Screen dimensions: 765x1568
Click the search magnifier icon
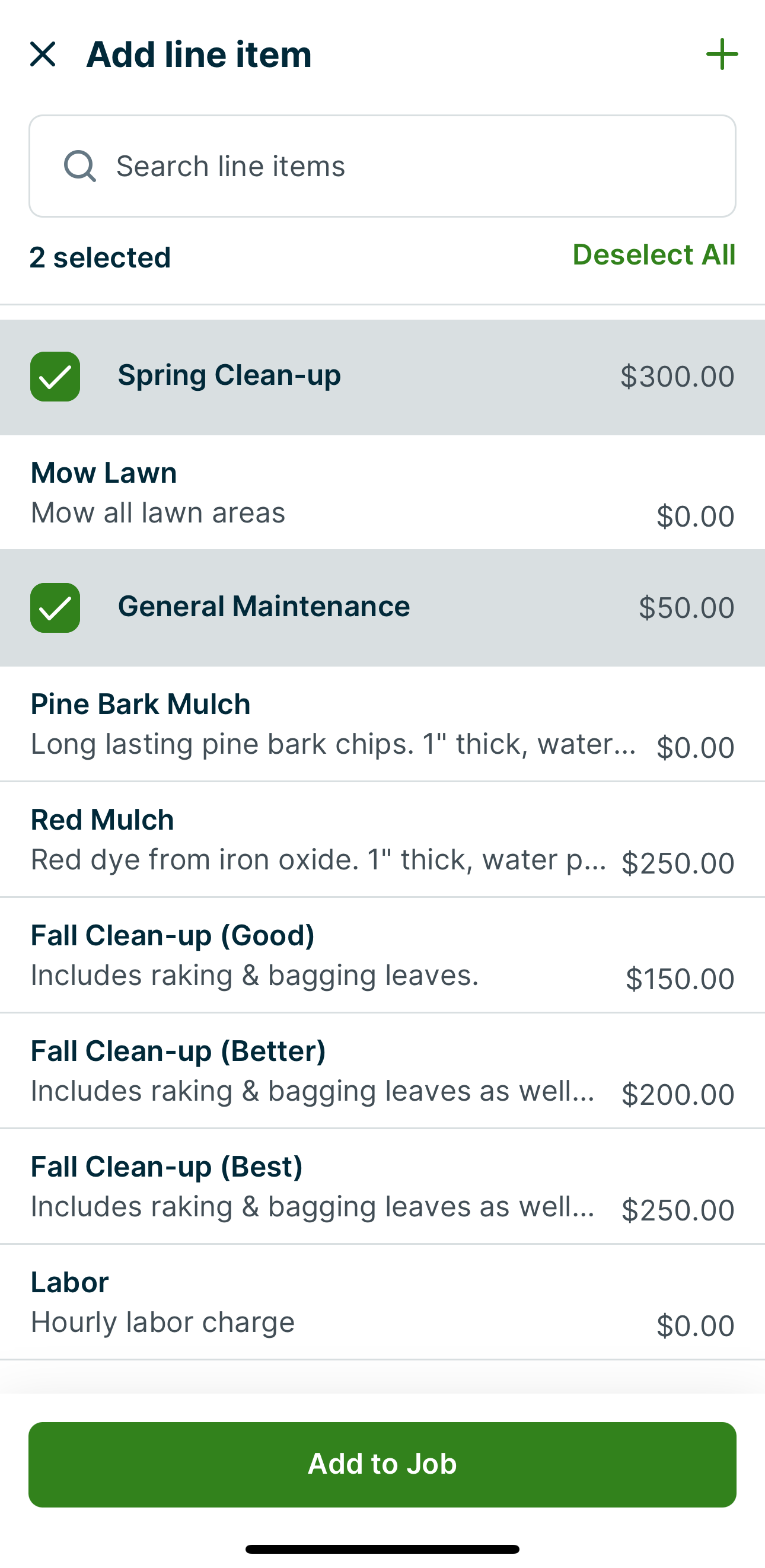coord(79,166)
